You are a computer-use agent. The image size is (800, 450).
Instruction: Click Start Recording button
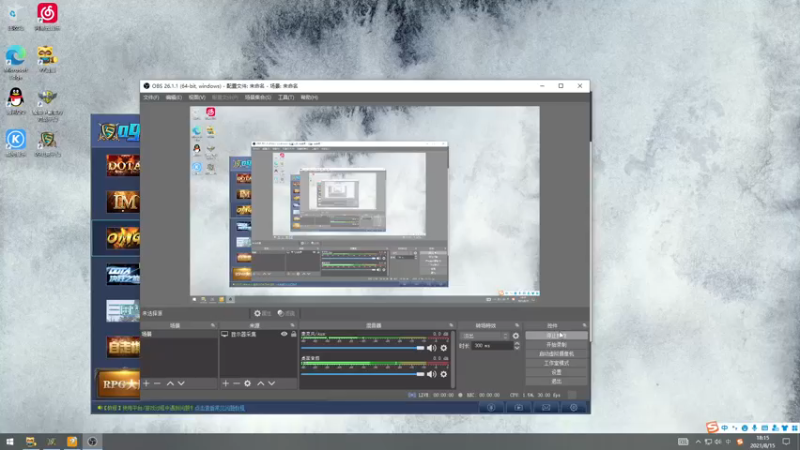pyautogui.click(x=556, y=345)
